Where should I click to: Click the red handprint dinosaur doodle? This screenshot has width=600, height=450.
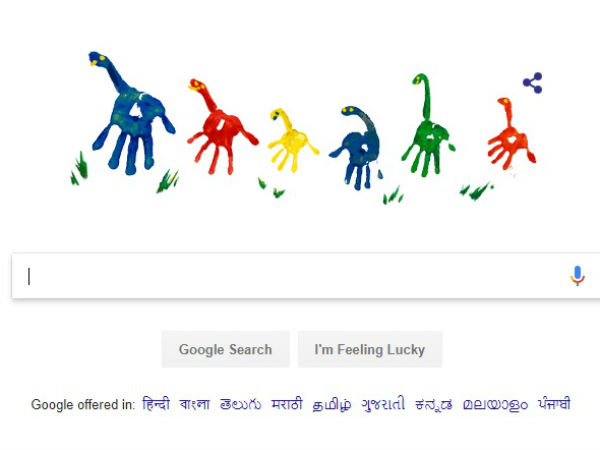pos(222,127)
